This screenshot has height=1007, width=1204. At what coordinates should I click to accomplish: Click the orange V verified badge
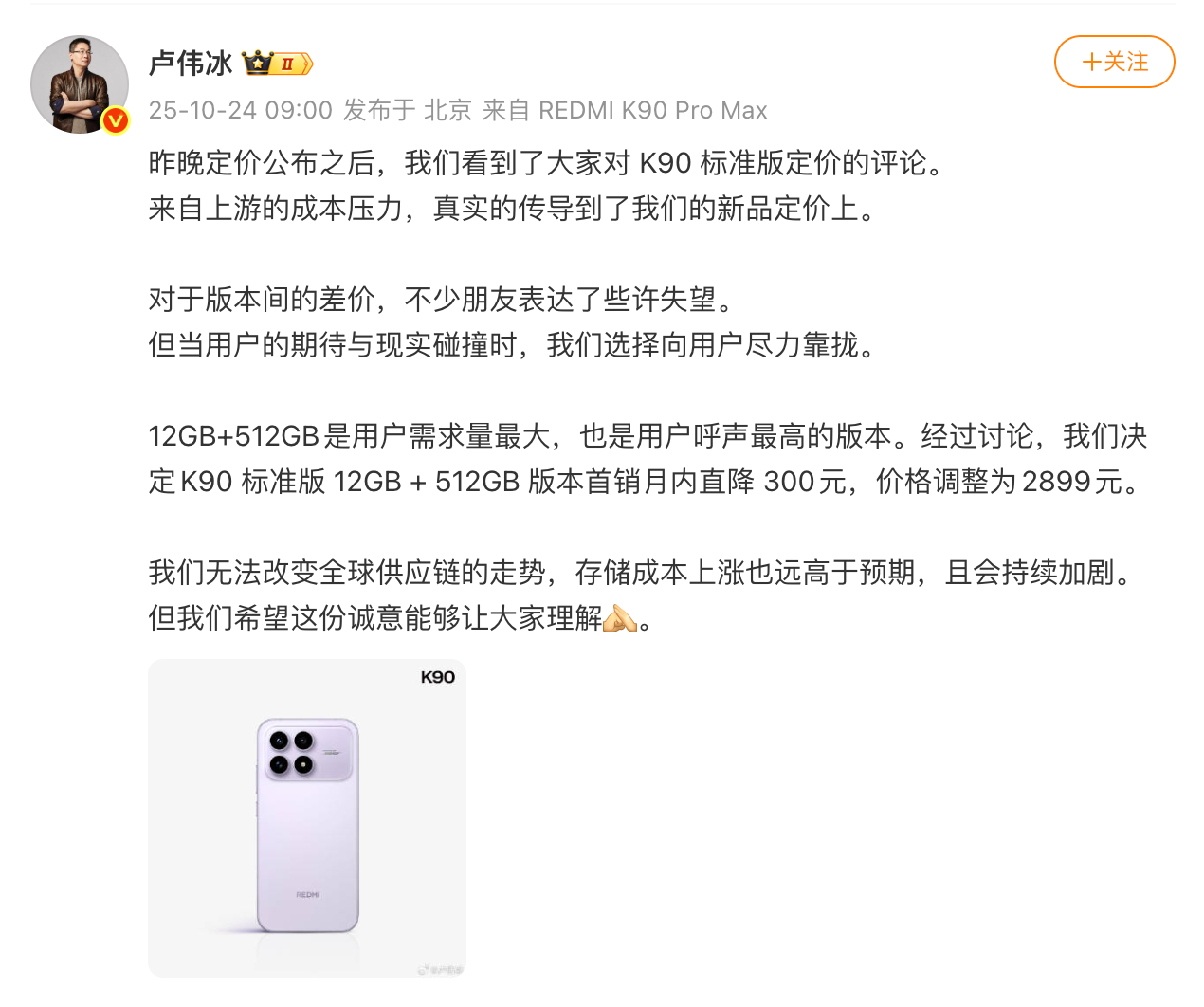point(116,120)
